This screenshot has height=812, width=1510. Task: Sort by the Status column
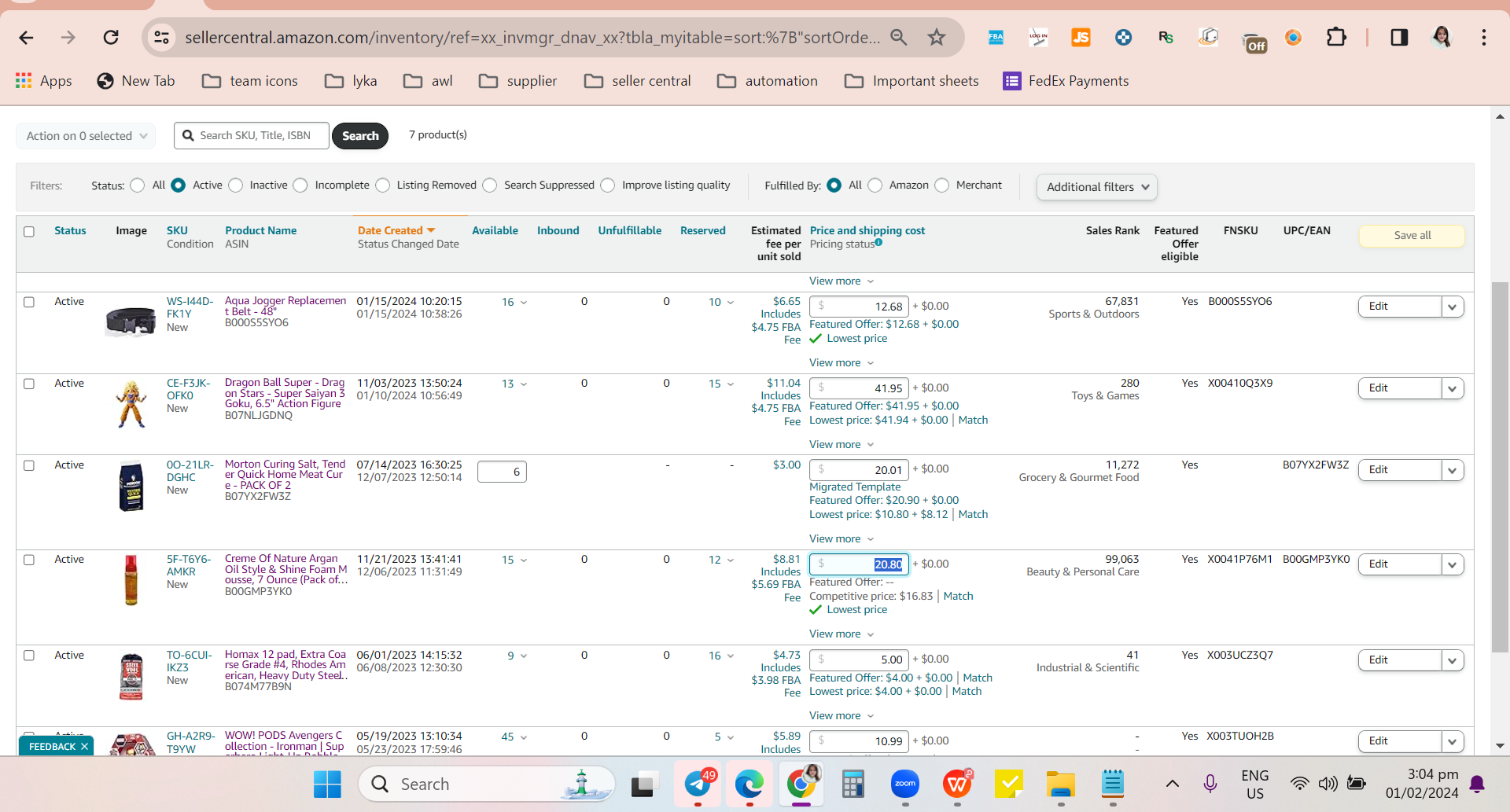pyautogui.click(x=70, y=230)
